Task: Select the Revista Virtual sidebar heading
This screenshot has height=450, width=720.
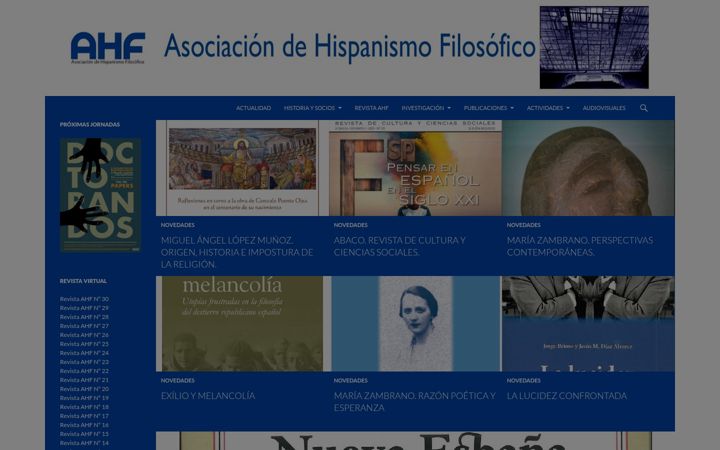Action: (x=83, y=281)
